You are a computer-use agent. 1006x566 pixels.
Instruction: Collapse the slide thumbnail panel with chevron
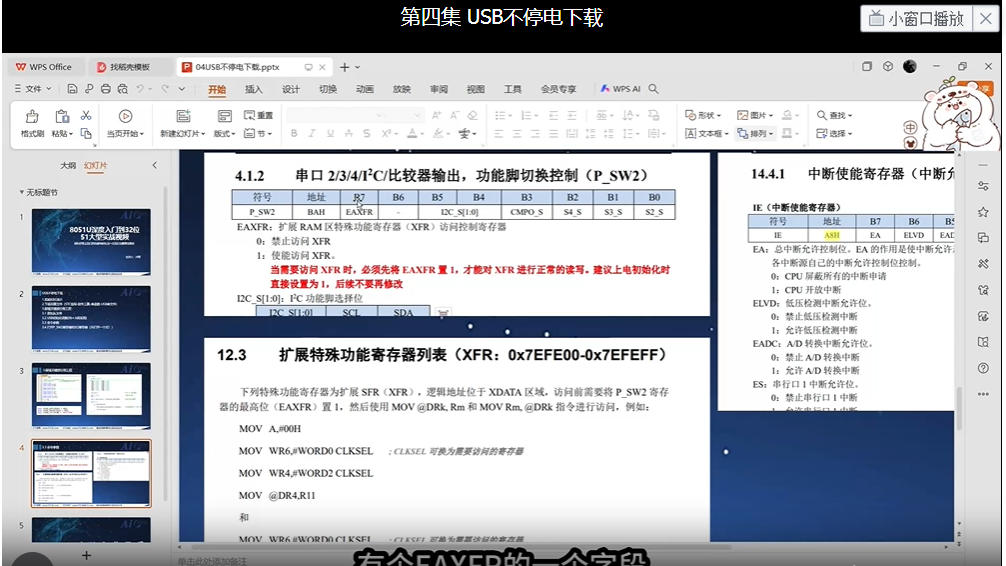pyautogui.click(x=155, y=165)
